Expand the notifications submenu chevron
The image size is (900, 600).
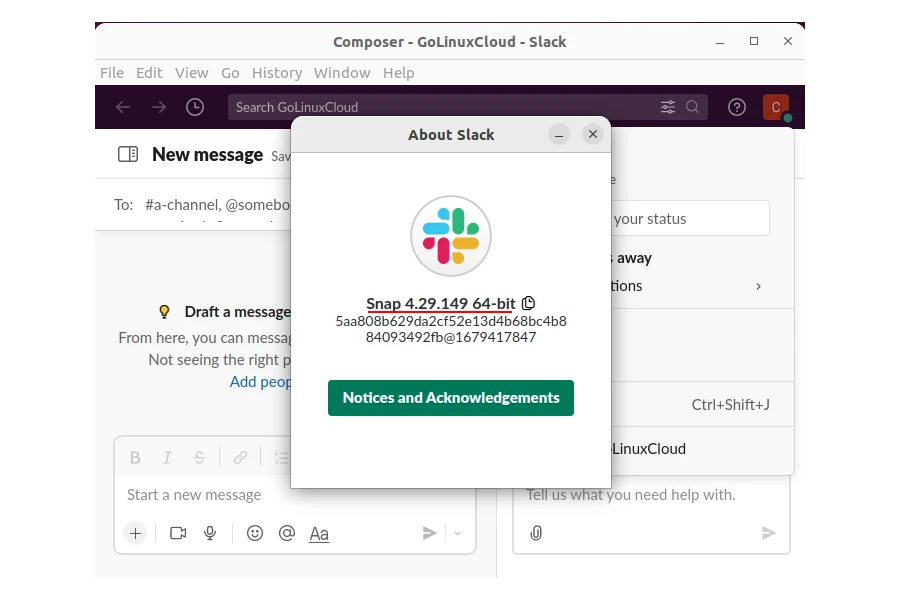(758, 286)
